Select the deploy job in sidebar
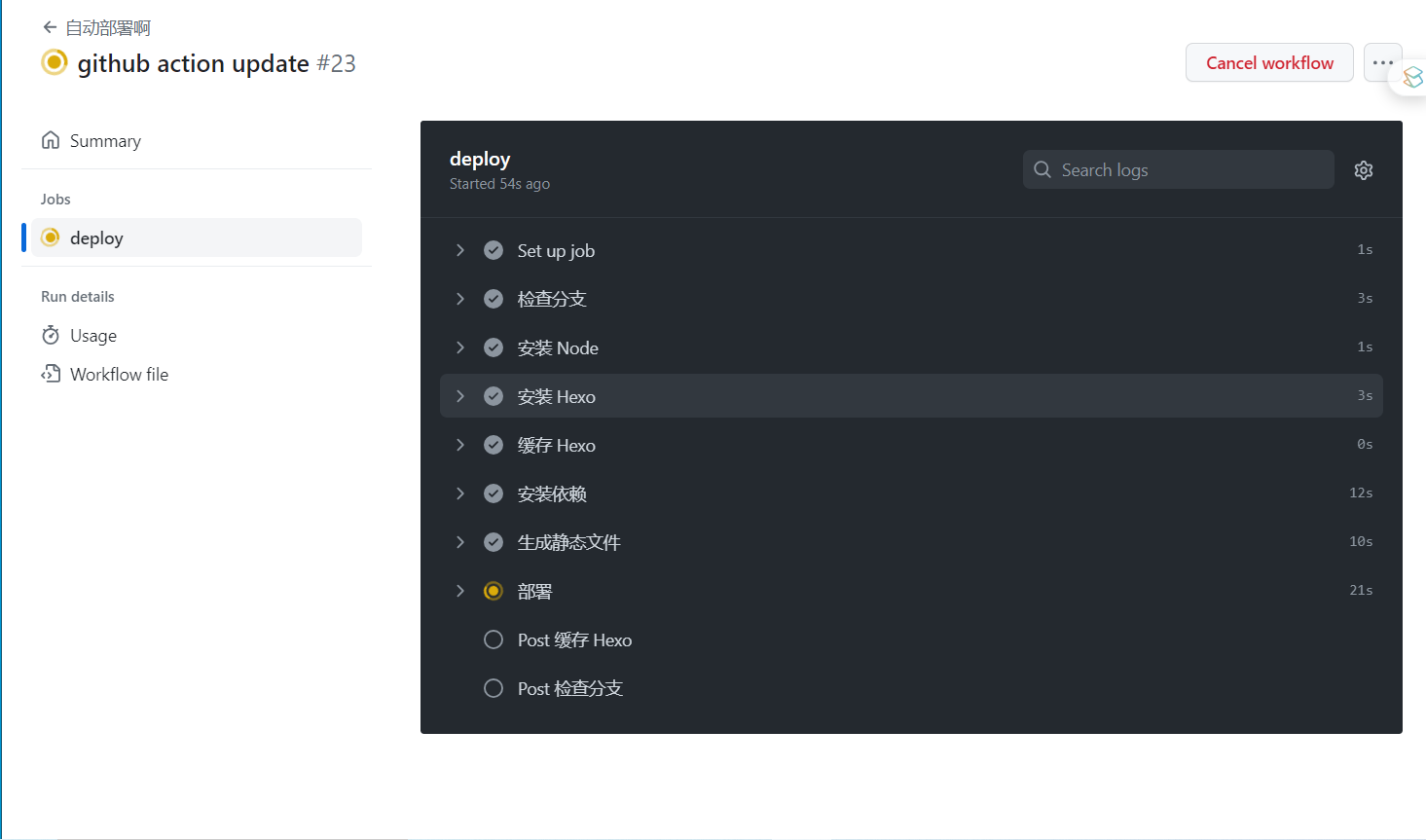This screenshot has width=1426, height=840. pos(197,237)
